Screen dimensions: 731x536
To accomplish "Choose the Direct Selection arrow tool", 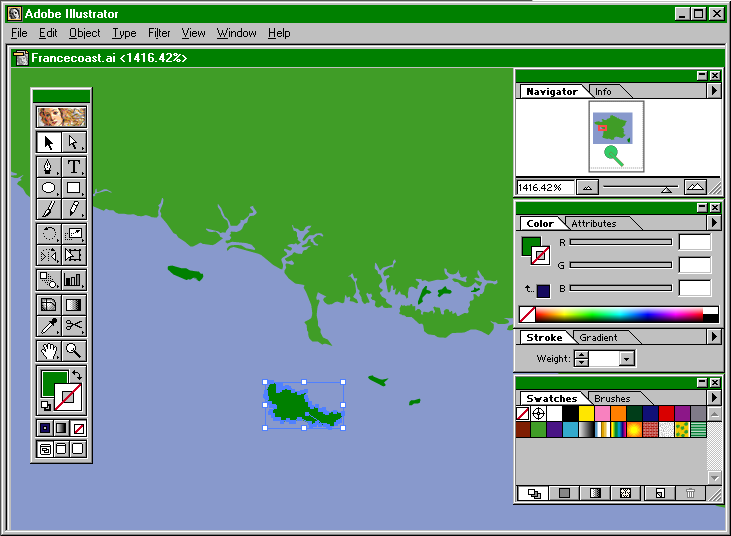I will [x=74, y=143].
